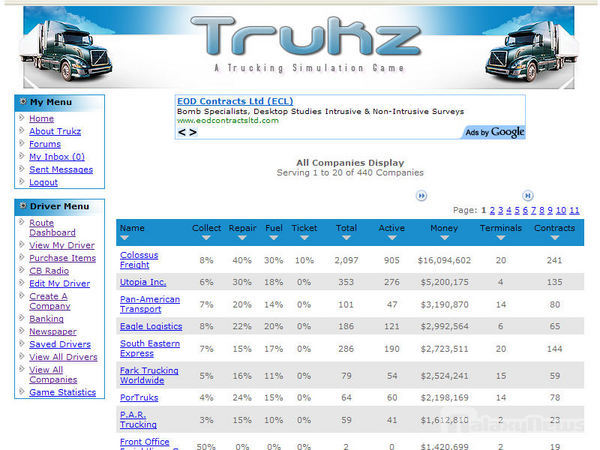The image size is (600, 450).
Task: Click the Driver Menu header icon
Action: pyautogui.click(x=22, y=206)
